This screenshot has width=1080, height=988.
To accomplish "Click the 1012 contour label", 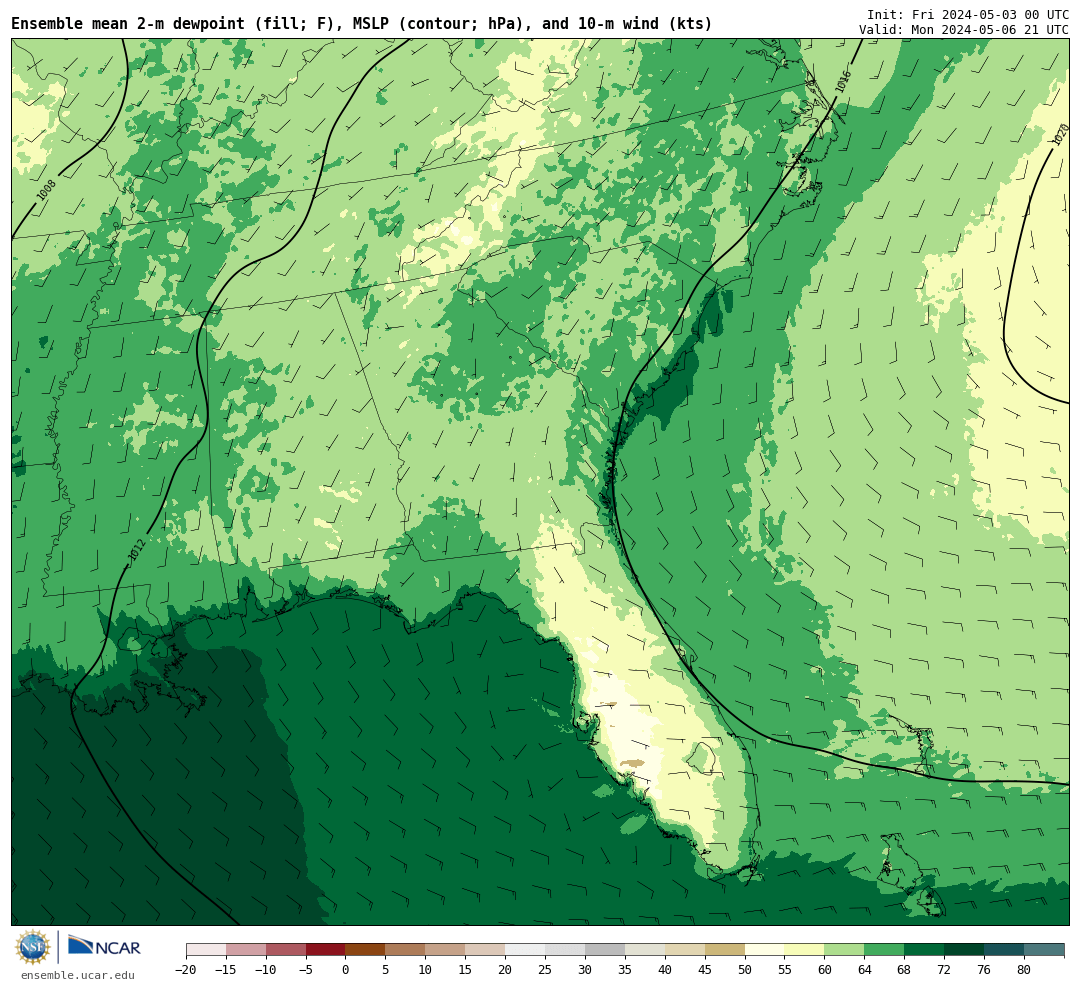I will click(137, 550).
